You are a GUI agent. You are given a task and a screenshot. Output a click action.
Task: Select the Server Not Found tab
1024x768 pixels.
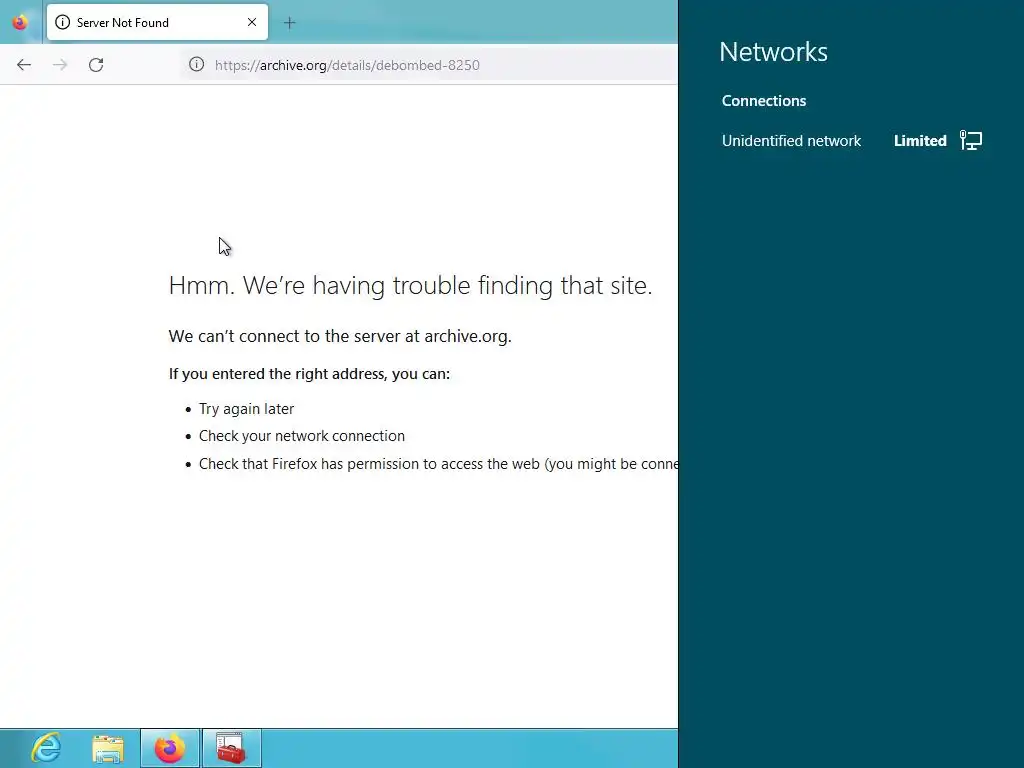[x=157, y=22]
